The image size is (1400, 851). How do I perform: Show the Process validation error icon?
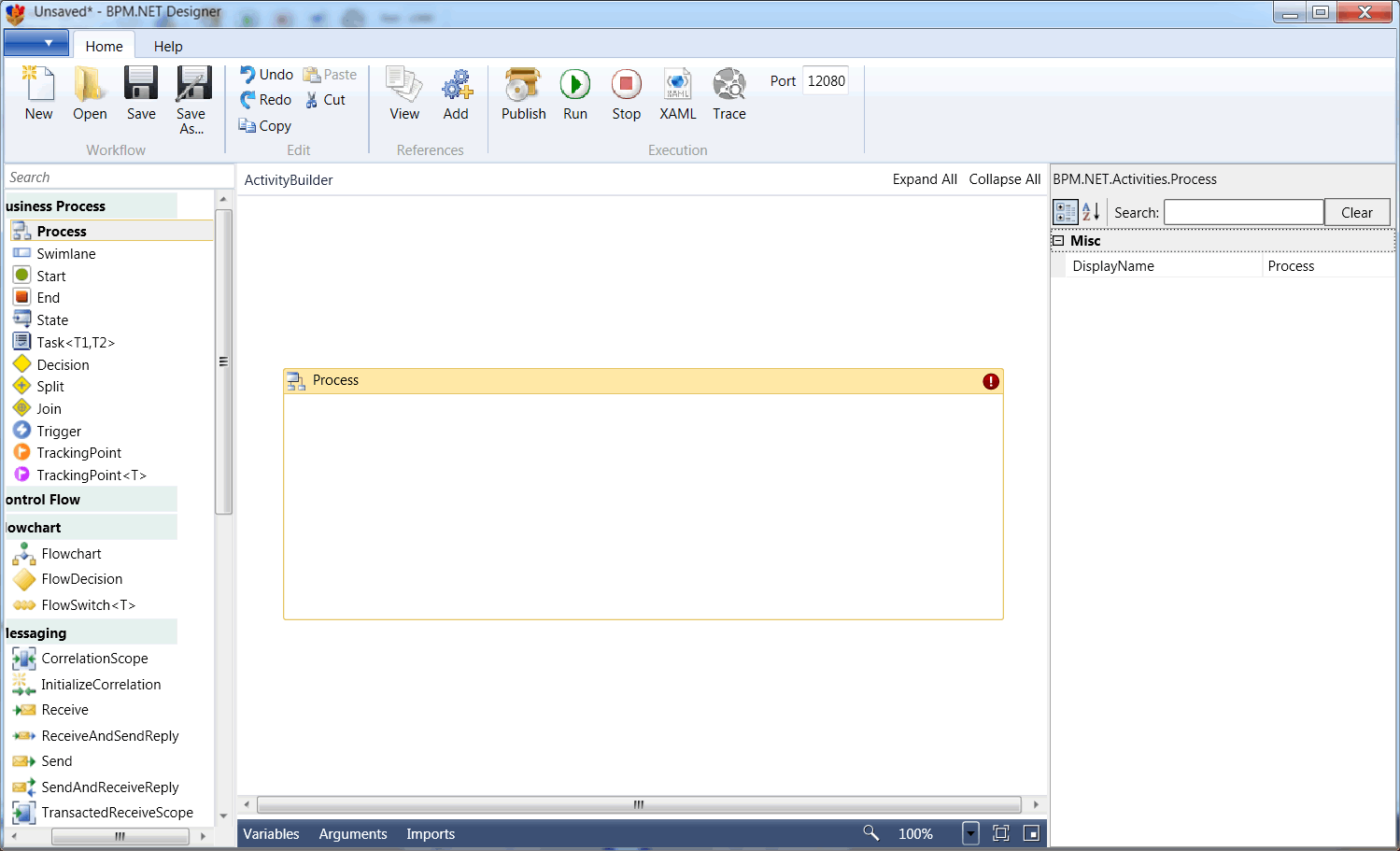[991, 381]
